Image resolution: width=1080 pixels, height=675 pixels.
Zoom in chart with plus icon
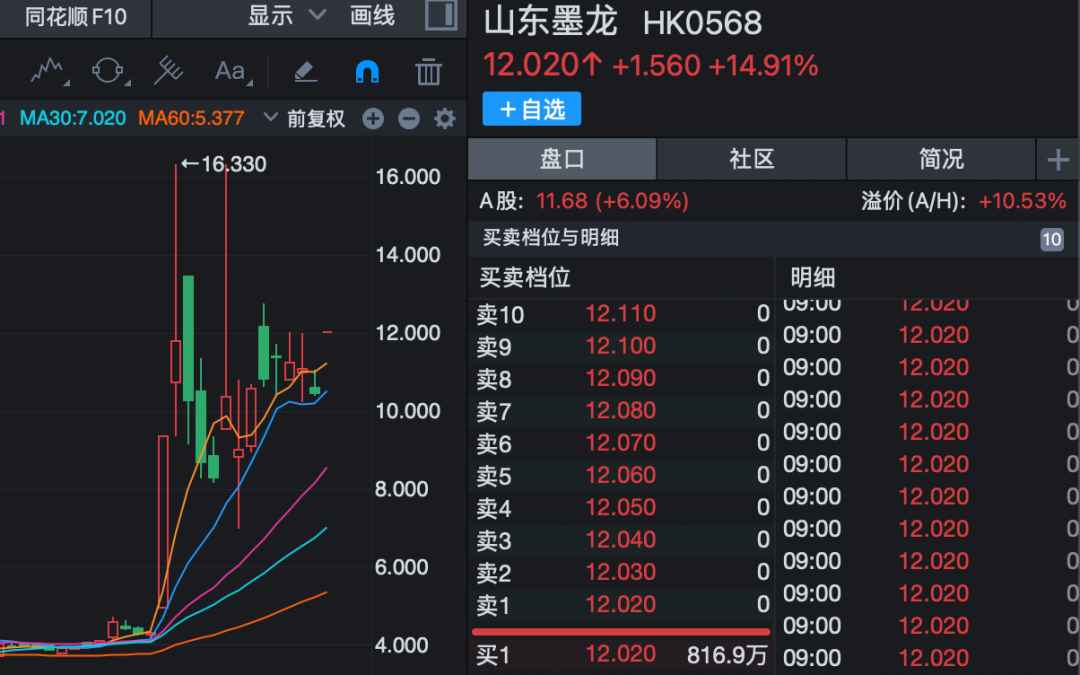(373, 119)
